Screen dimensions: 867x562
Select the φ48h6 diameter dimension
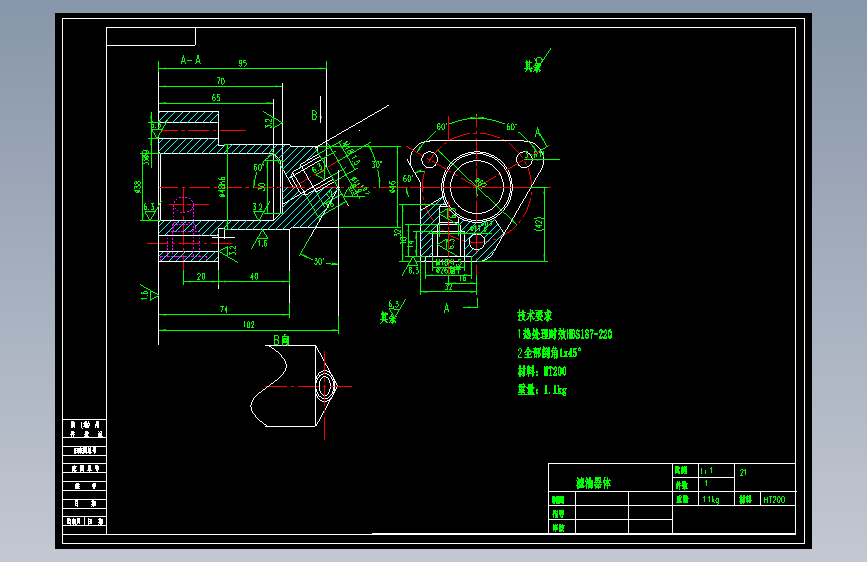222,187
